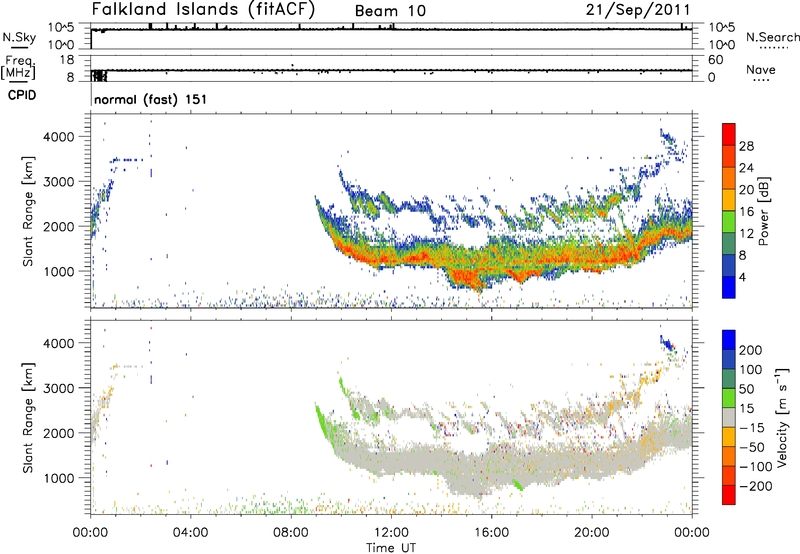Click the 'N.Search' legend label
Image resolution: width=800 pixels, height=554 pixels.
click(772, 37)
